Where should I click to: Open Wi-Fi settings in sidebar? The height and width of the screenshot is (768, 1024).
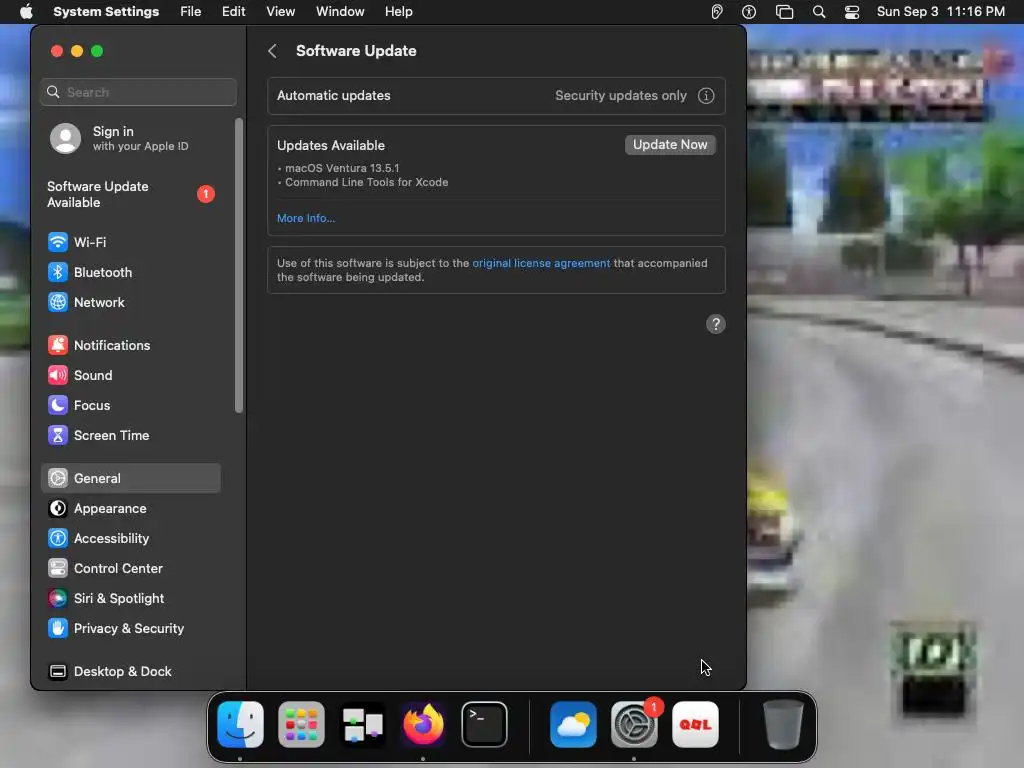[131, 242]
